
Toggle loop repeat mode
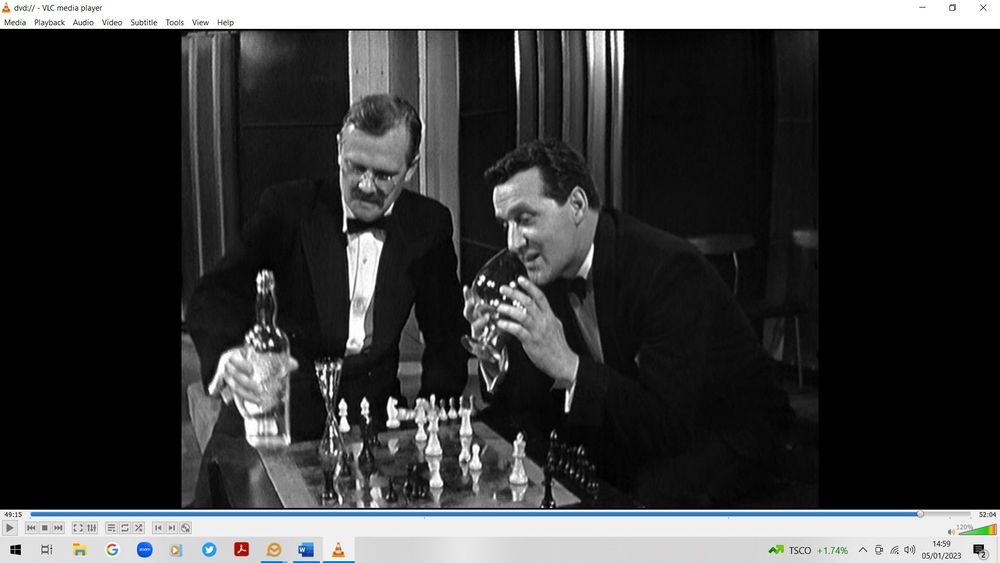(x=125, y=528)
